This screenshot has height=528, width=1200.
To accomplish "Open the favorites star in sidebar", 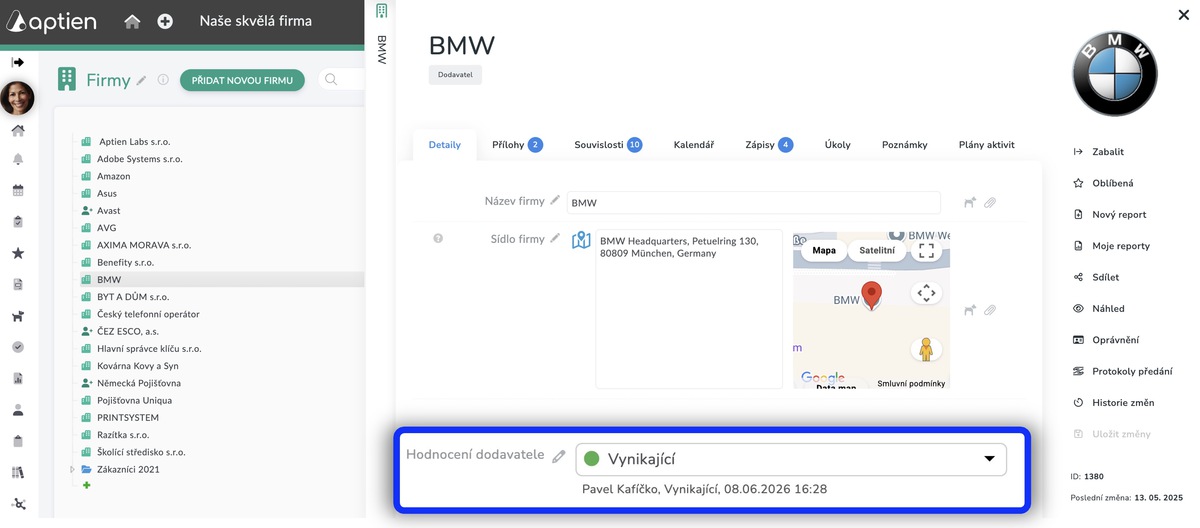I will (17, 253).
